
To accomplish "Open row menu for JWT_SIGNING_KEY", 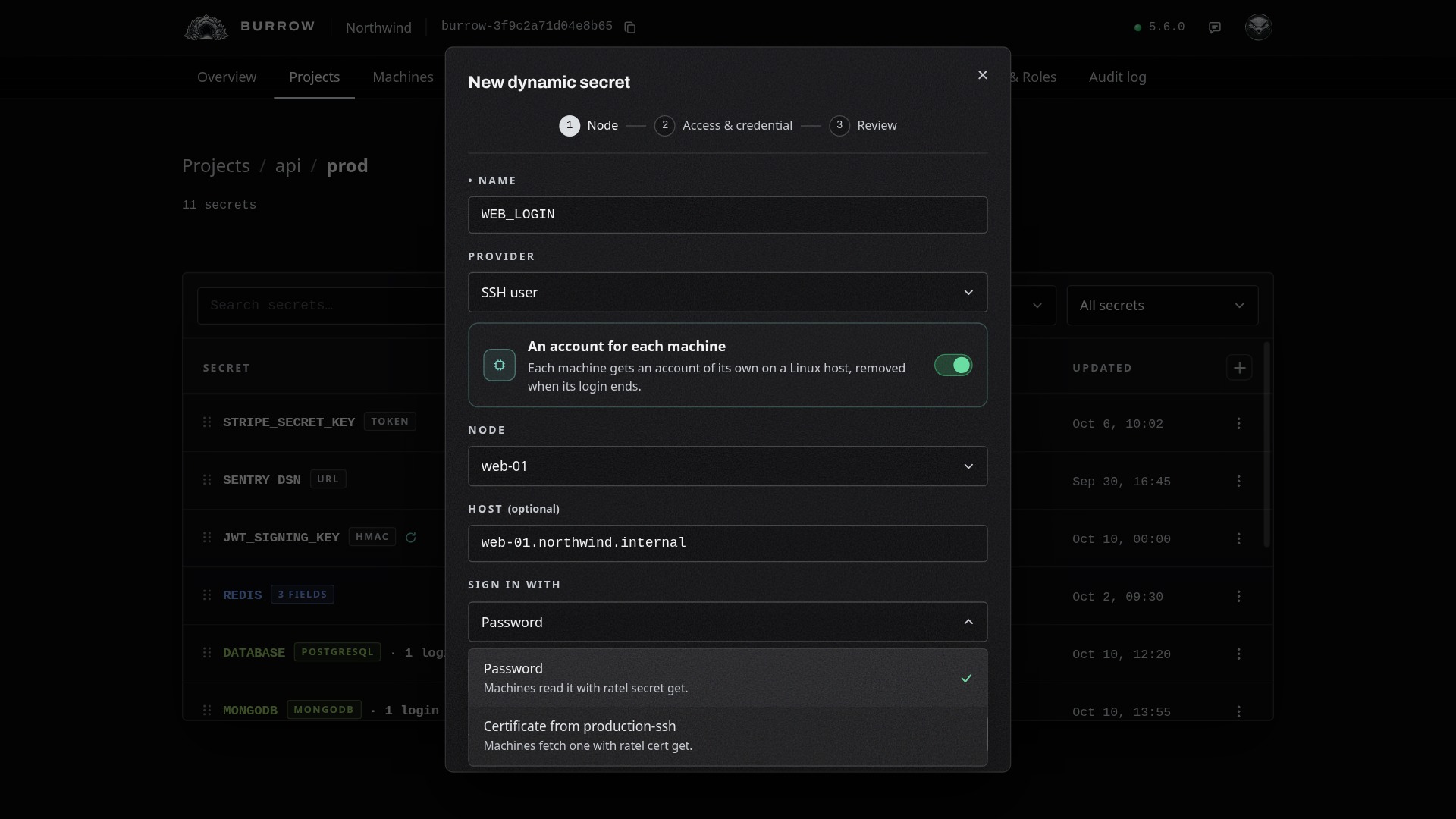I will 1239,538.
